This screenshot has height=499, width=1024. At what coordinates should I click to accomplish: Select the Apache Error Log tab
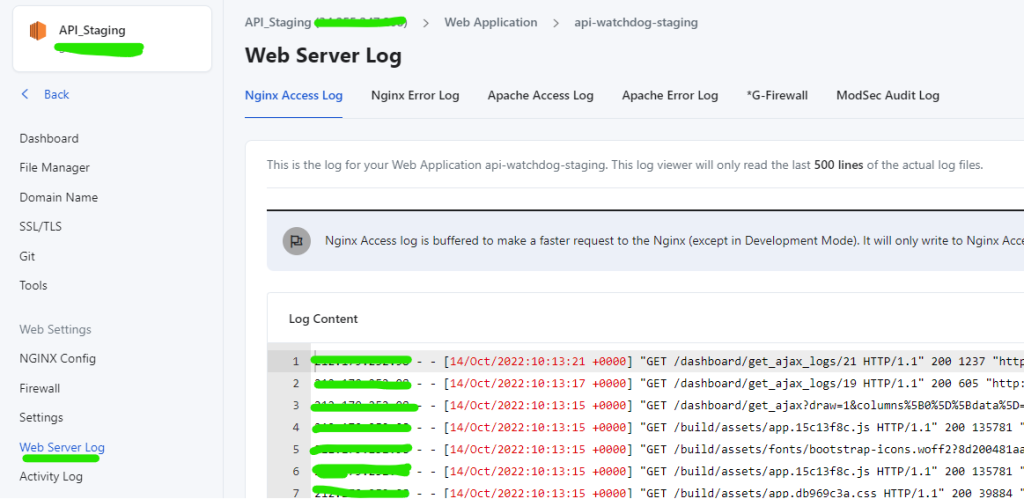pos(670,96)
